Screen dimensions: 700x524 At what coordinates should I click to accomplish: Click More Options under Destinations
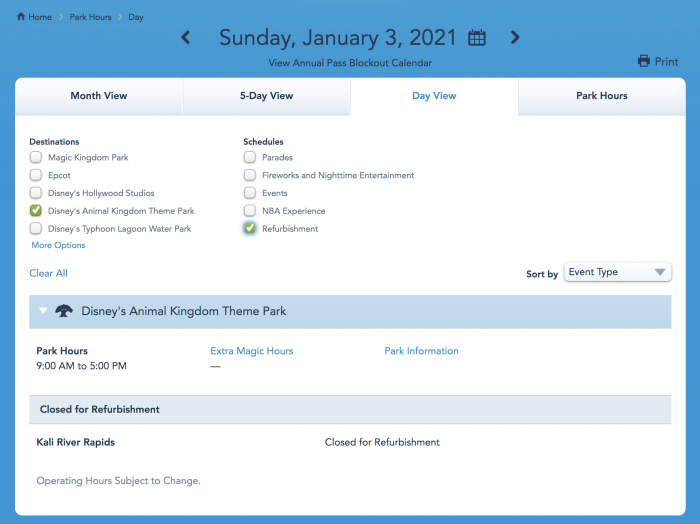58,245
